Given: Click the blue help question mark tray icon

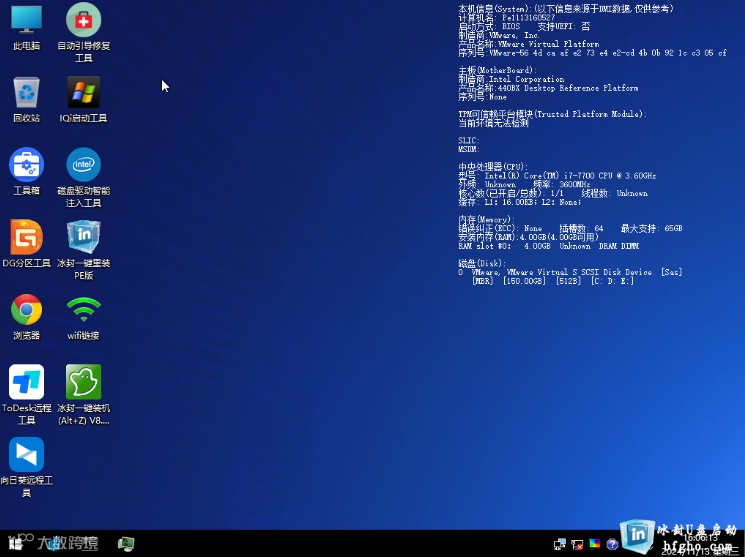Looking at the screenshot, I should [612, 544].
